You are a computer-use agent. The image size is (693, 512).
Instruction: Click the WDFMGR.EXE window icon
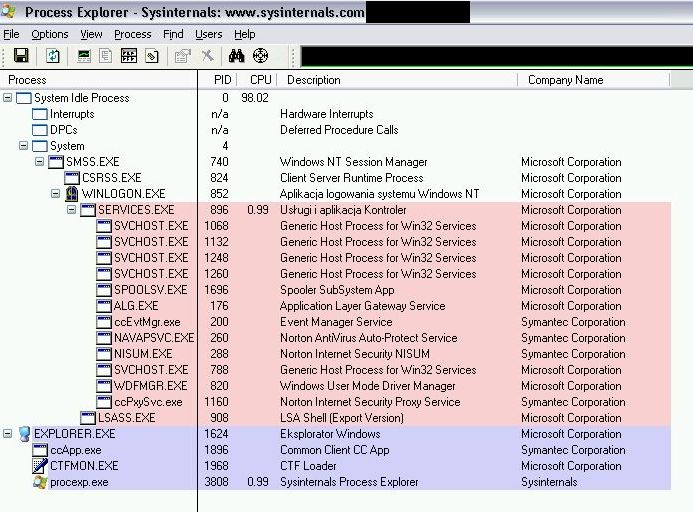(x=104, y=386)
